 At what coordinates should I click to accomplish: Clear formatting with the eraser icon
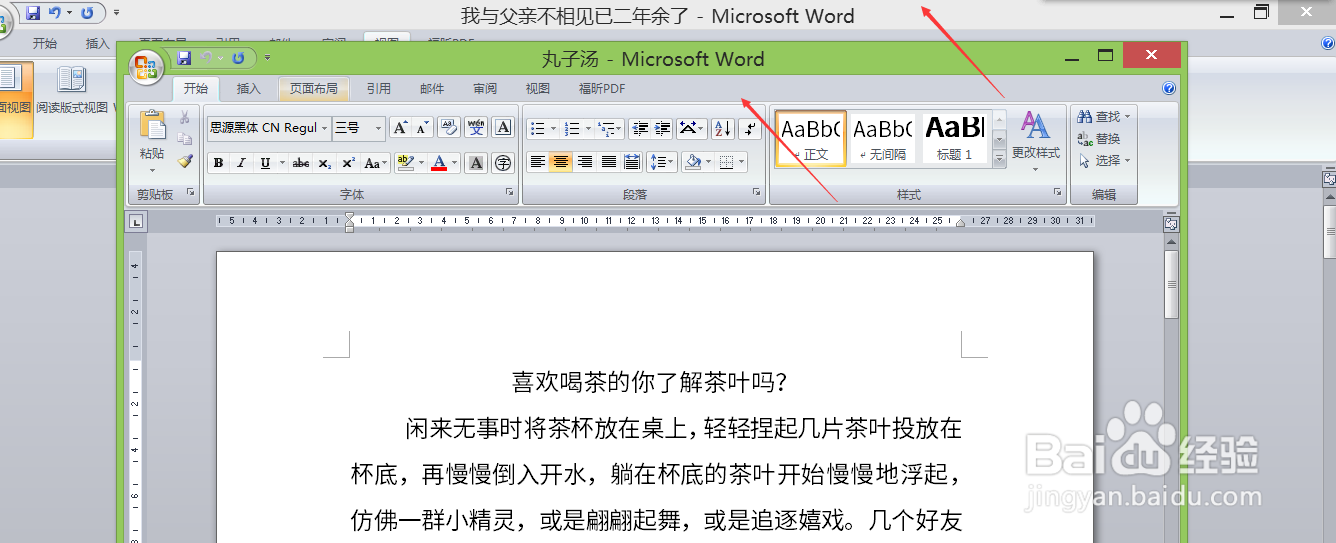pos(449,128)
